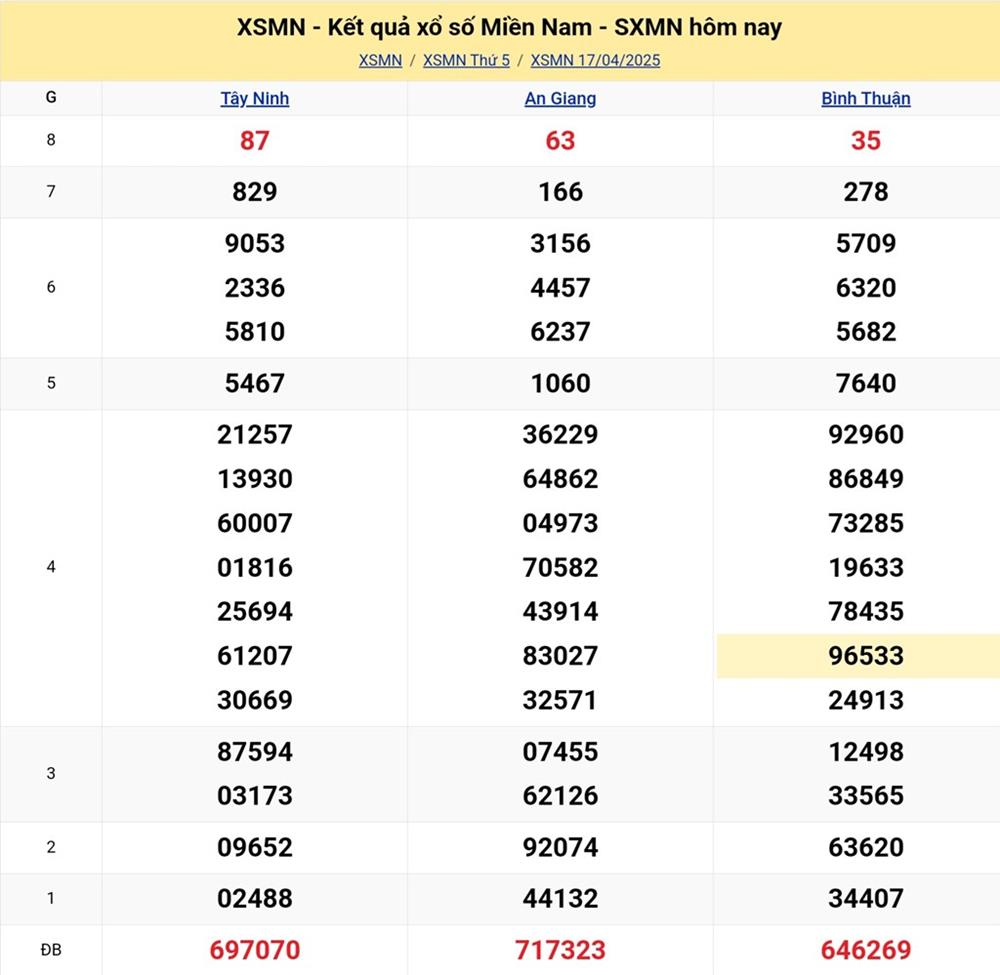
Task: Select the prize 5 number 1060
Action: point(560,383)
